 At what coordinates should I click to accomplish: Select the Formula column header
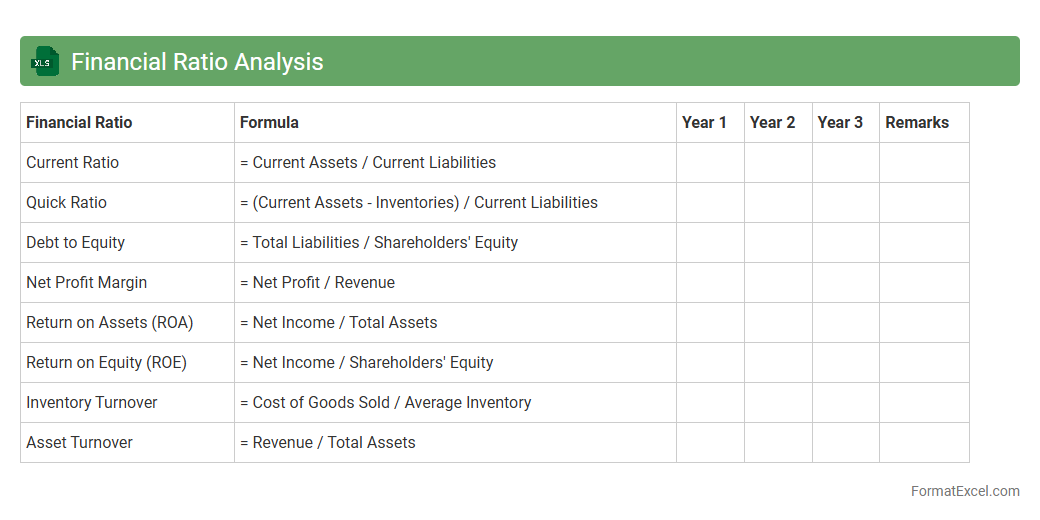[269, 123]
